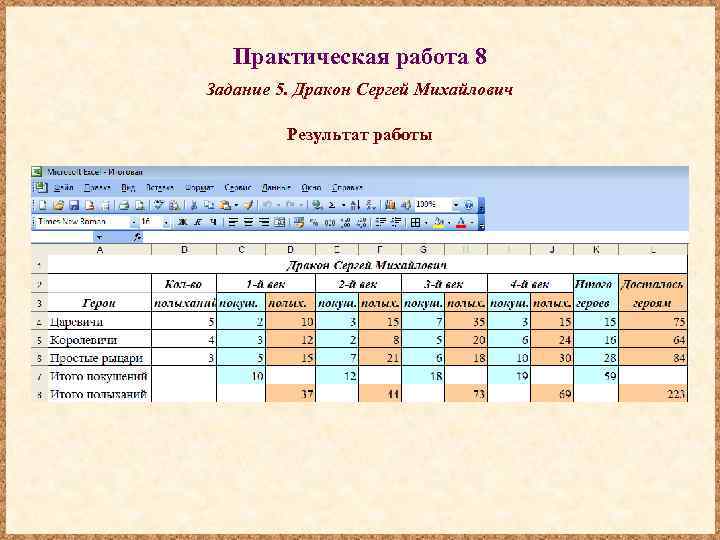Click Decrease Decimal icon
Viewport: 720px width, 540px height.
362,223
